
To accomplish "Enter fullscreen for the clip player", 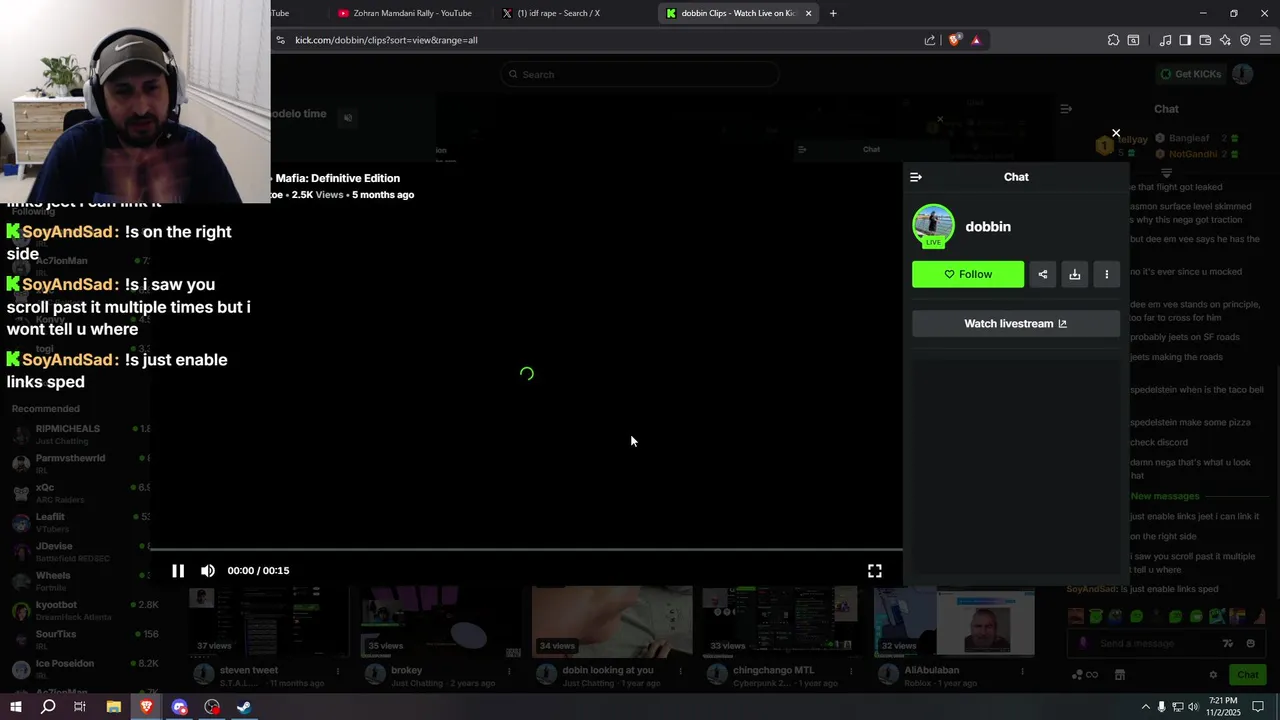I will click(x=875, y=571).
